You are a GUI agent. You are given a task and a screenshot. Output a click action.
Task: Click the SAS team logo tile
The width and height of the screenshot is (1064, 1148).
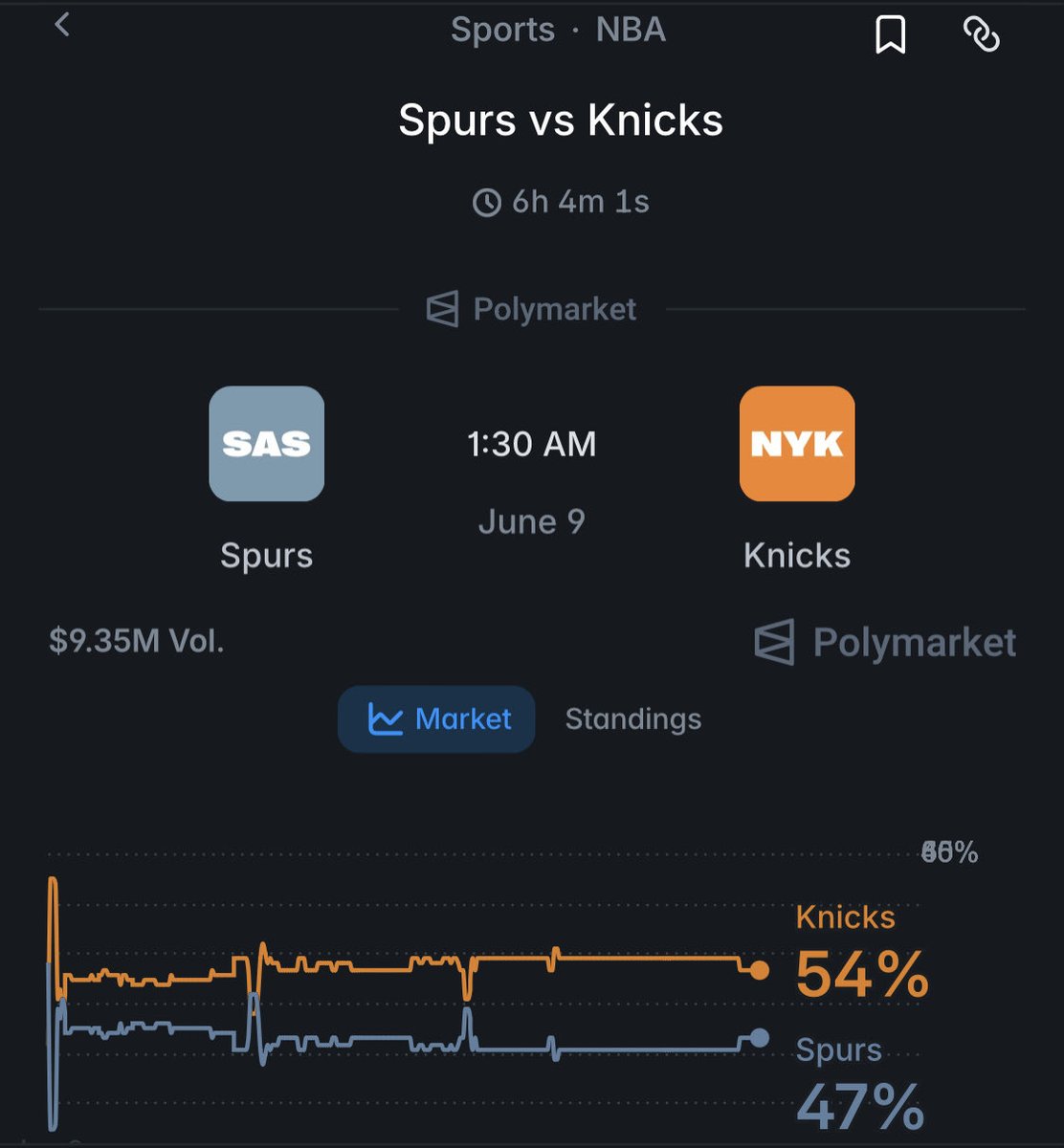tap(267, 444)
